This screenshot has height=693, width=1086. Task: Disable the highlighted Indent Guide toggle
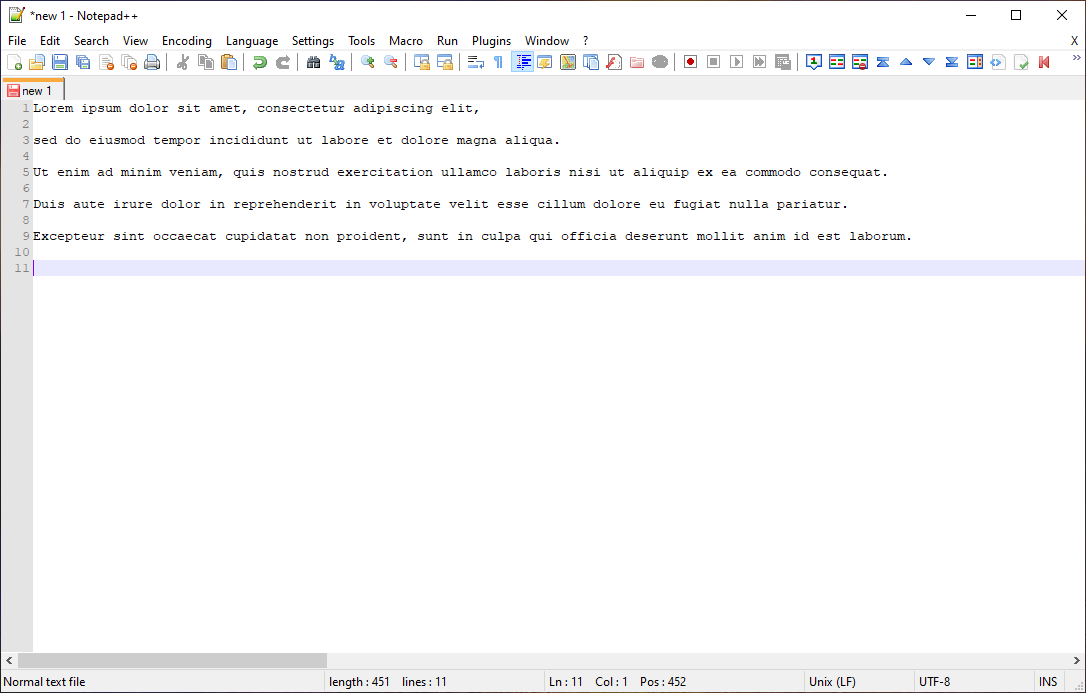pyautogui.click(x=522, y=62)
